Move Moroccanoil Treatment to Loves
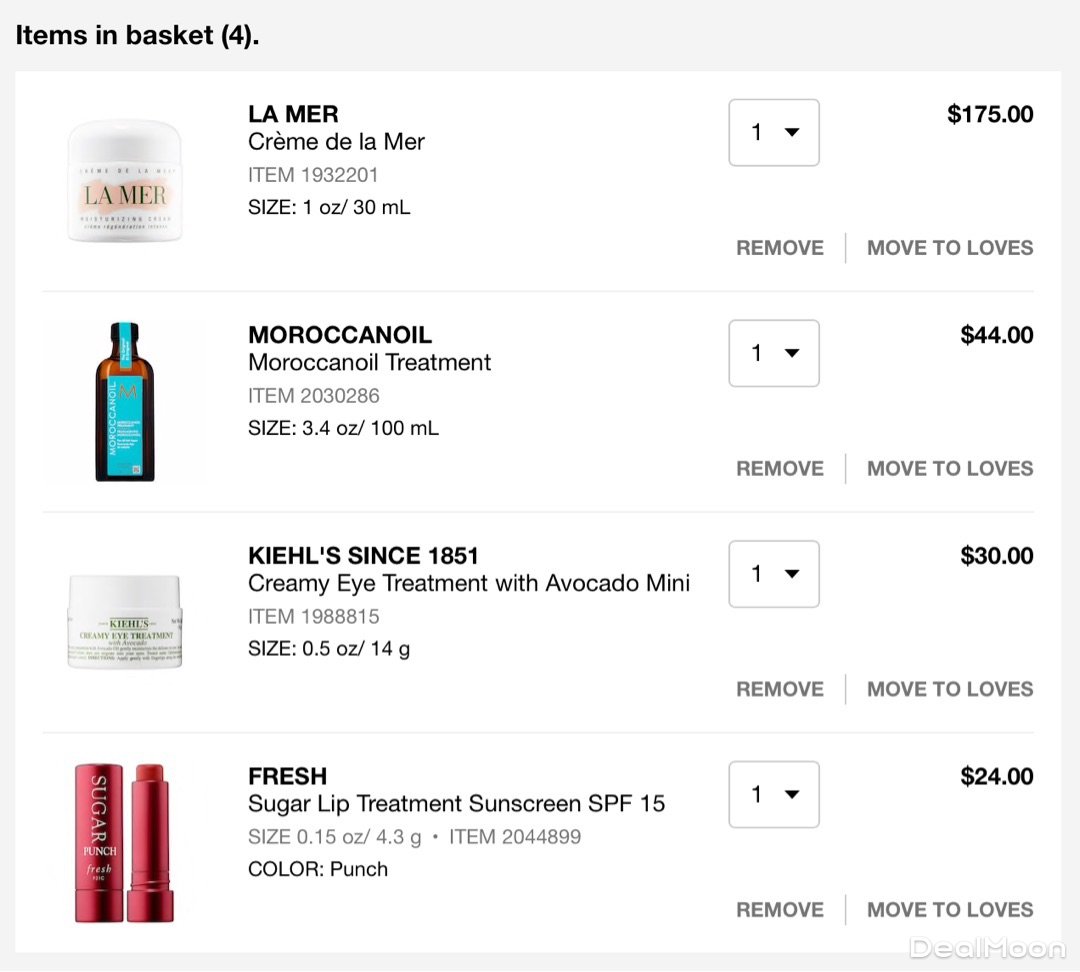 950,469
